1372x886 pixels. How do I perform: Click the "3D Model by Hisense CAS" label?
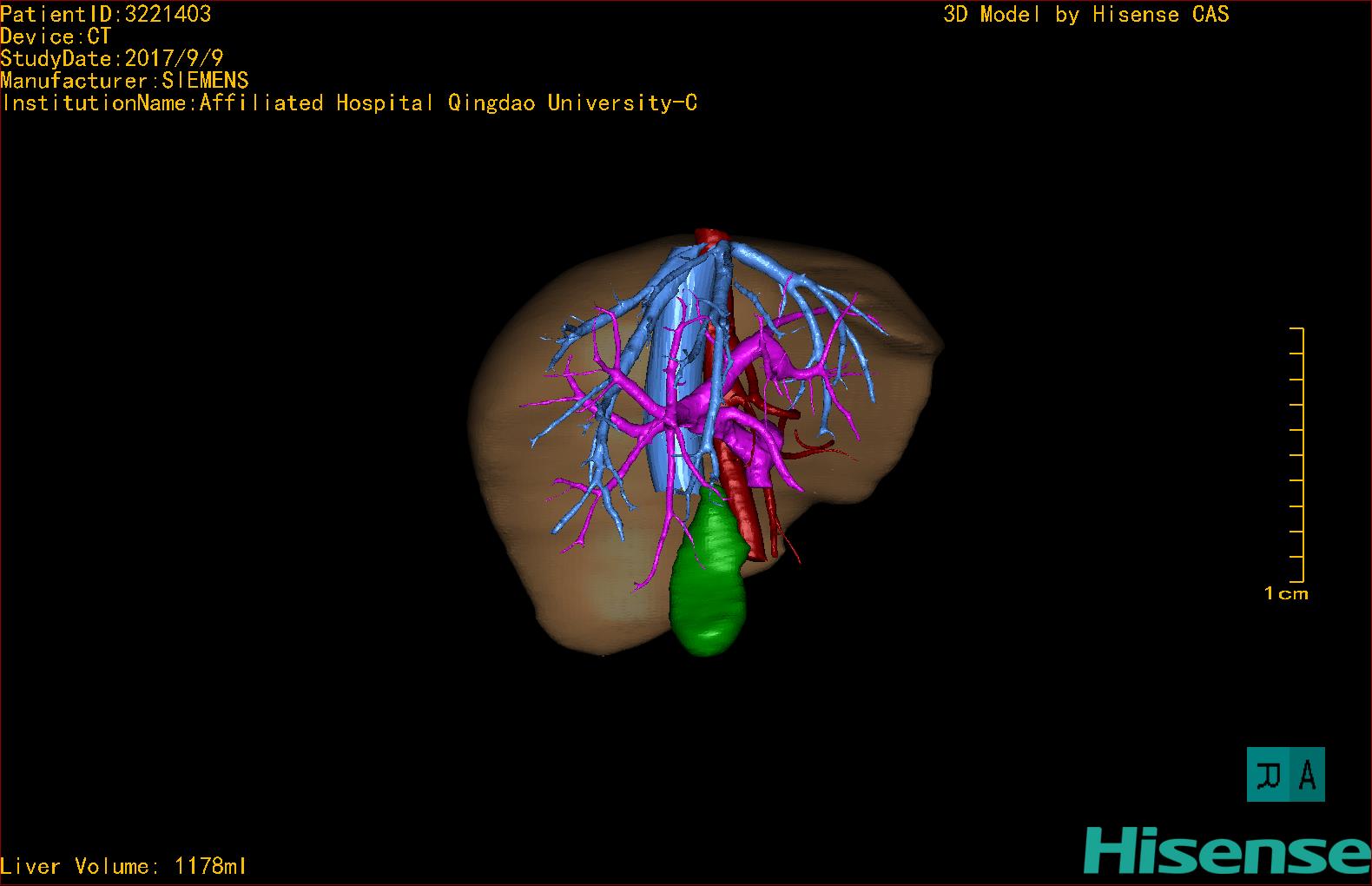1086,14
